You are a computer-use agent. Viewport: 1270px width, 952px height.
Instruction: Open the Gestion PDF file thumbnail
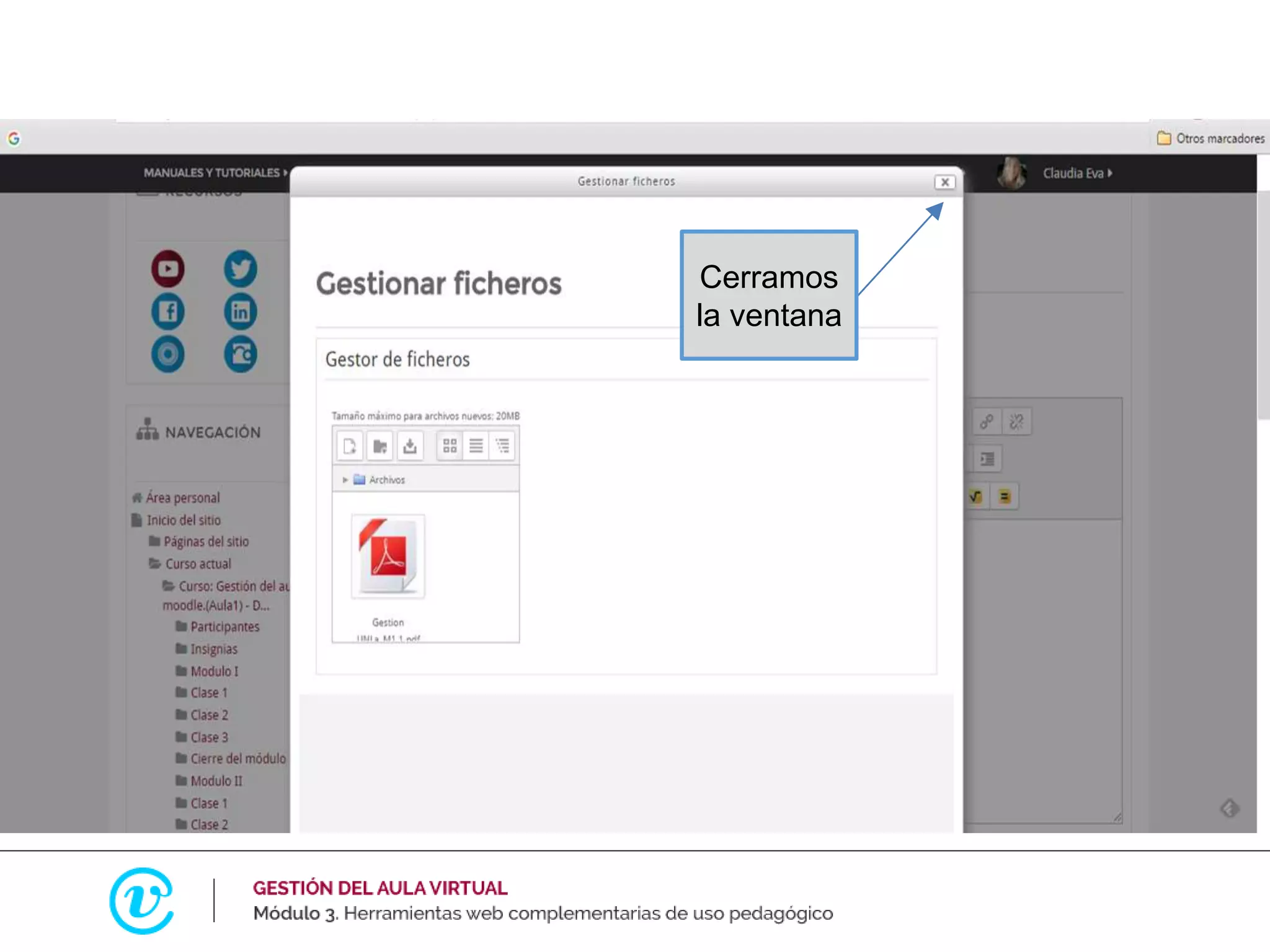388,556
